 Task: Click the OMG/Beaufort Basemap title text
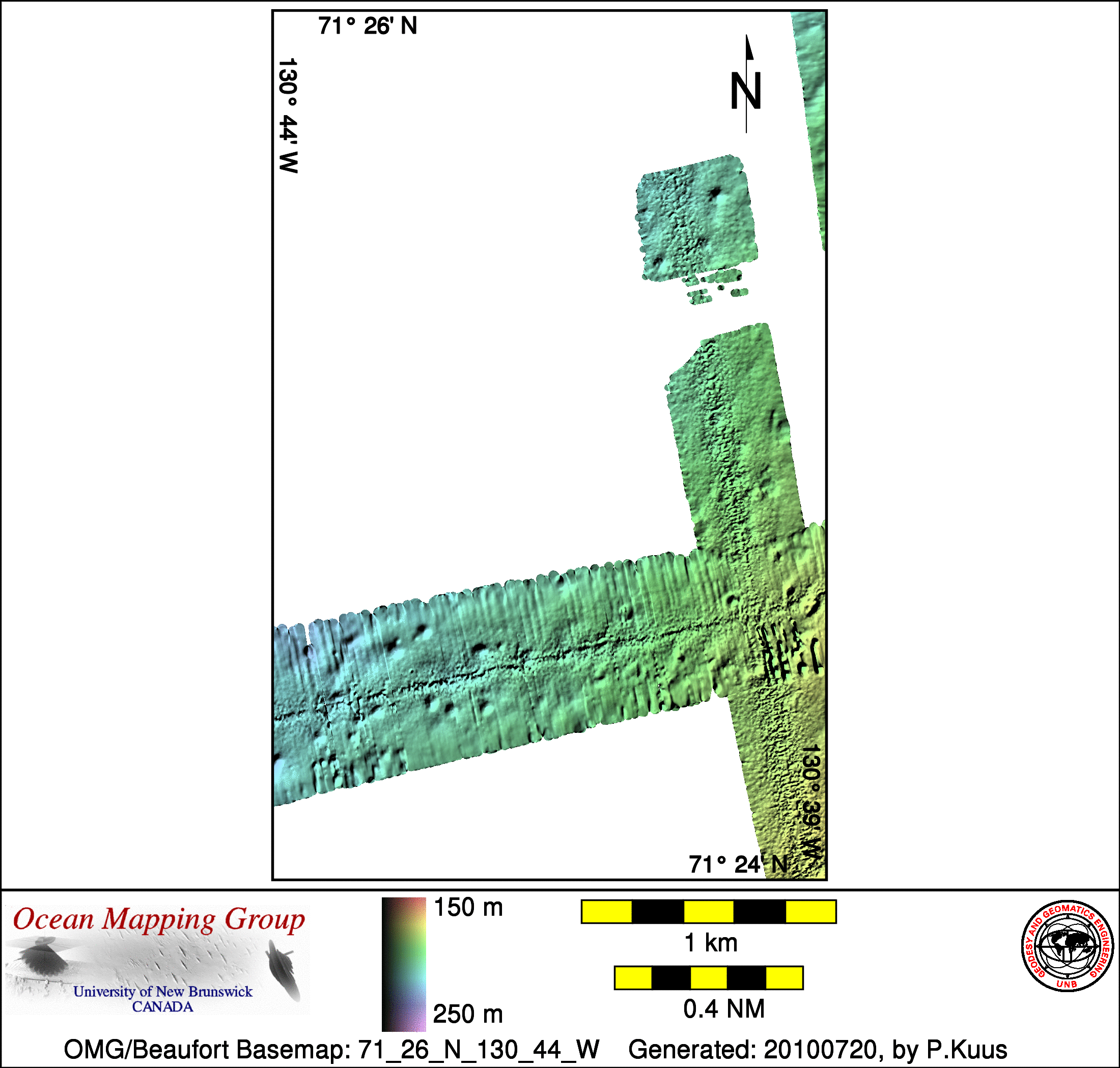tap(331, 1049)
